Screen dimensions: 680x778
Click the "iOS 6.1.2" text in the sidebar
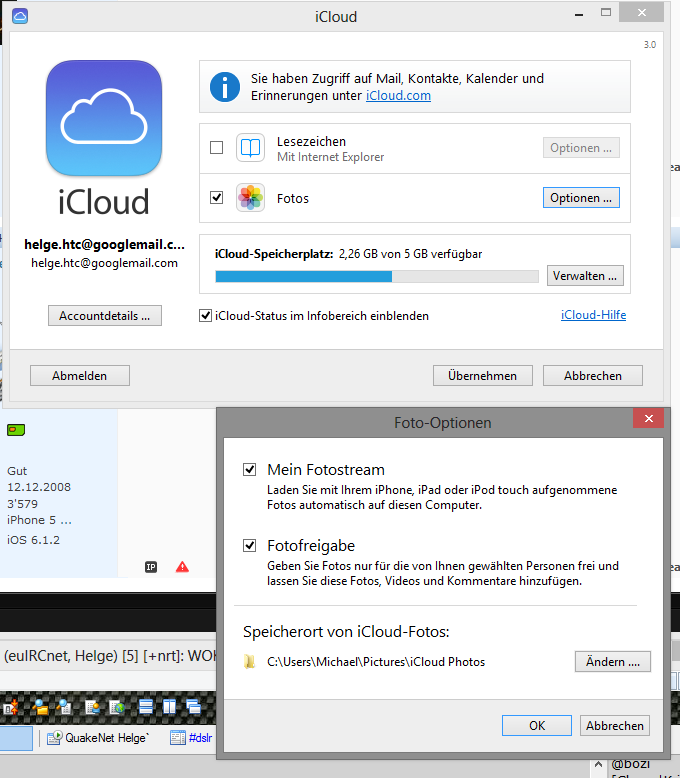[x=33, y=540]
